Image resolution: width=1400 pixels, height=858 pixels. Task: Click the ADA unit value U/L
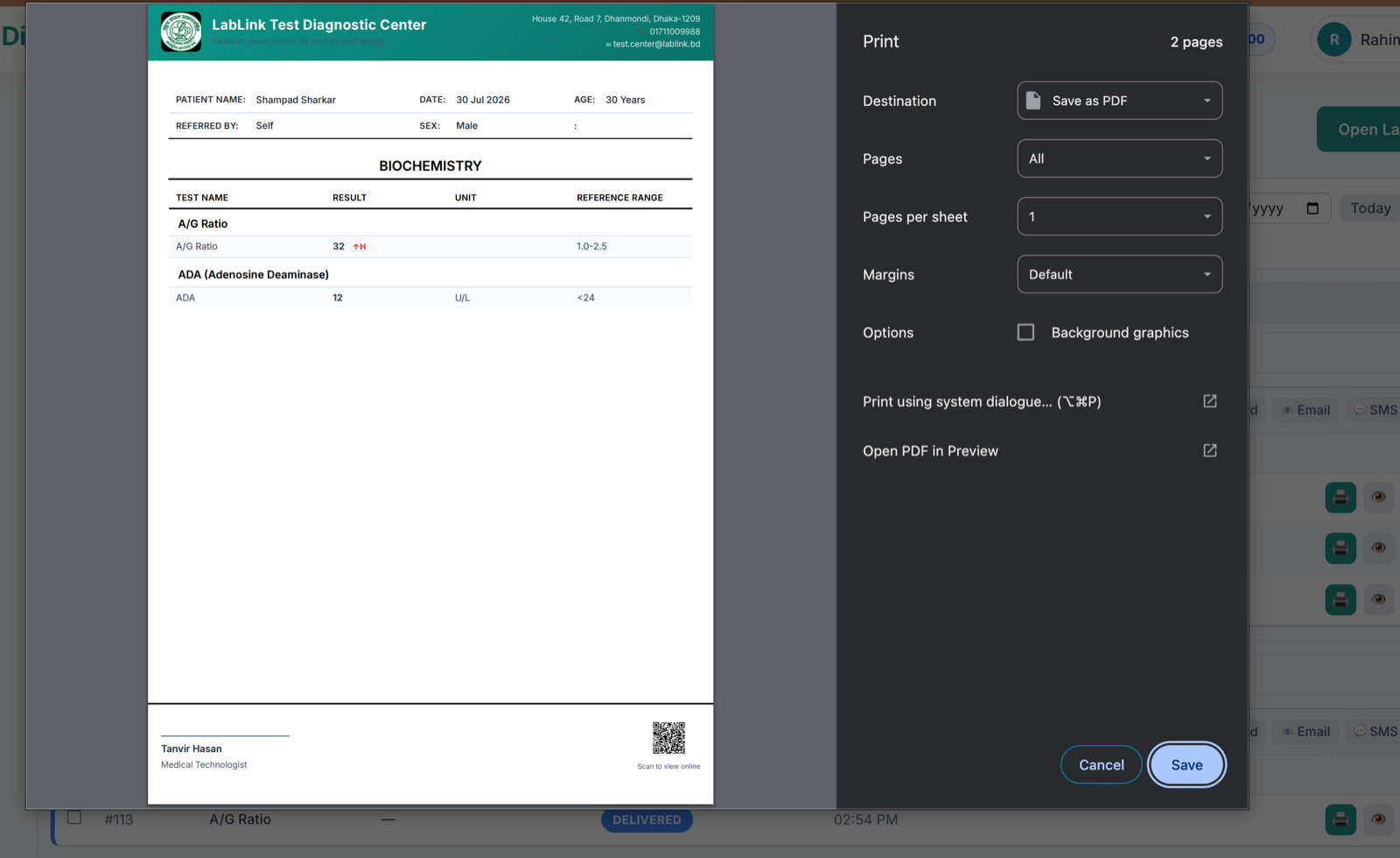coord(462,298)
